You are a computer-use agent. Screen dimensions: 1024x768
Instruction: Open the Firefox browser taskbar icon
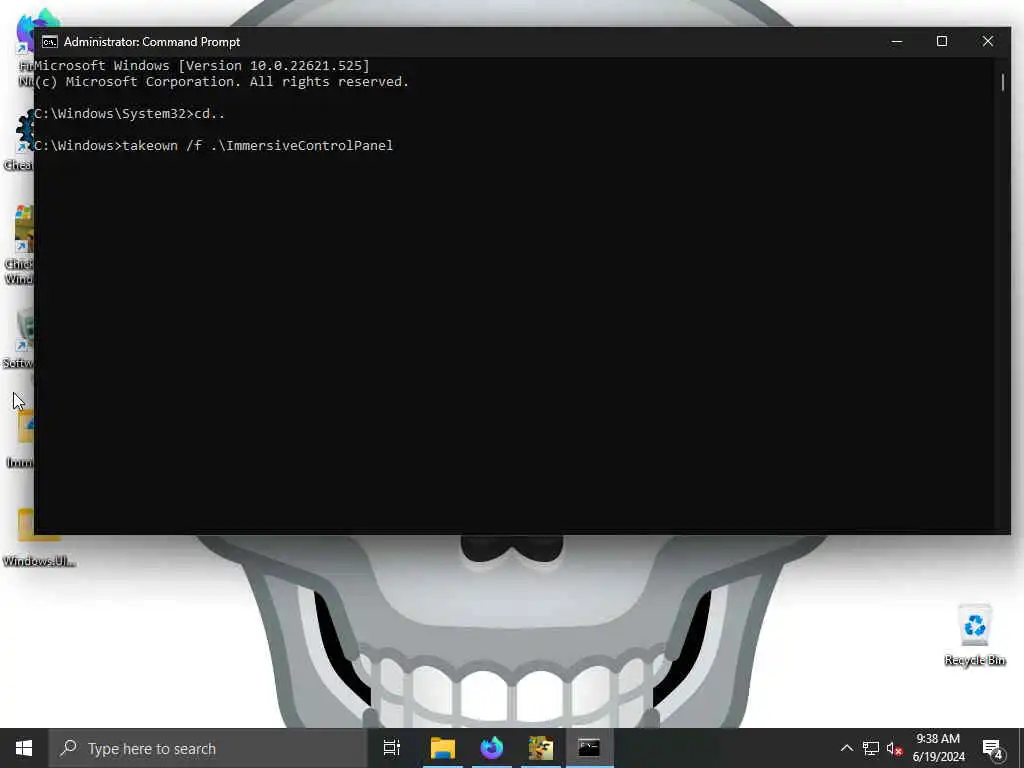click(492, 748)
